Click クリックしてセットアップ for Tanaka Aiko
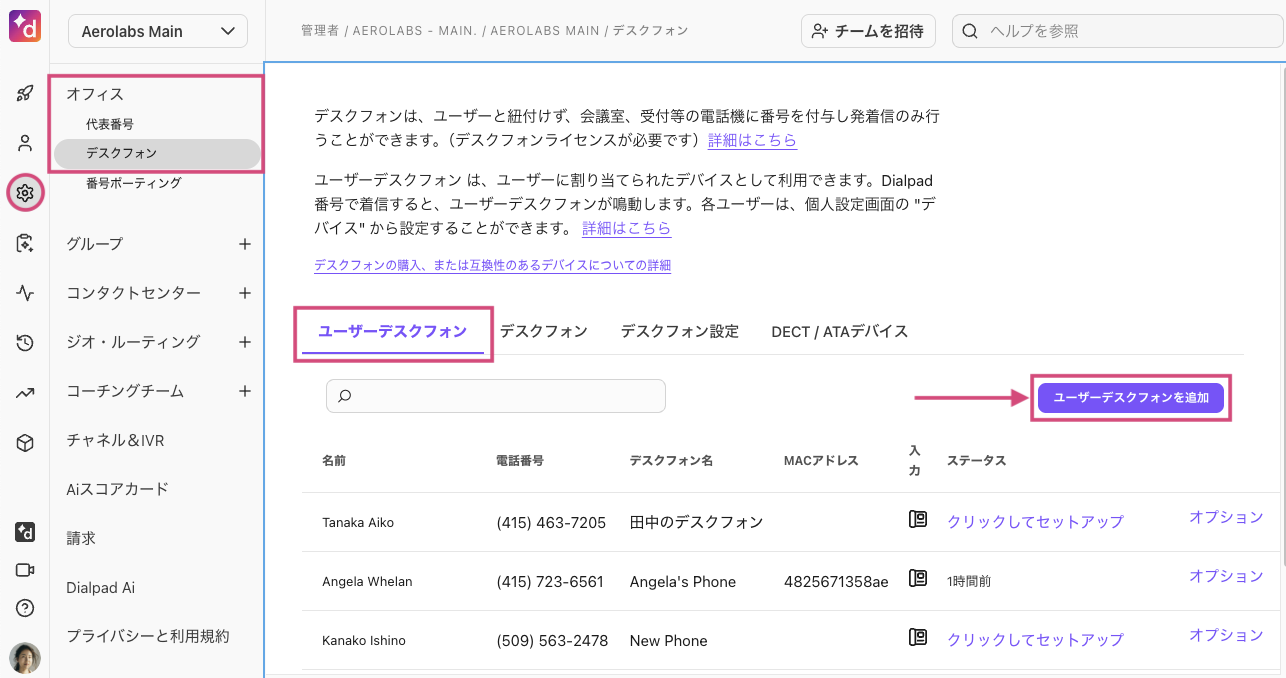Screen dimensions: 1286x678 1035,521
